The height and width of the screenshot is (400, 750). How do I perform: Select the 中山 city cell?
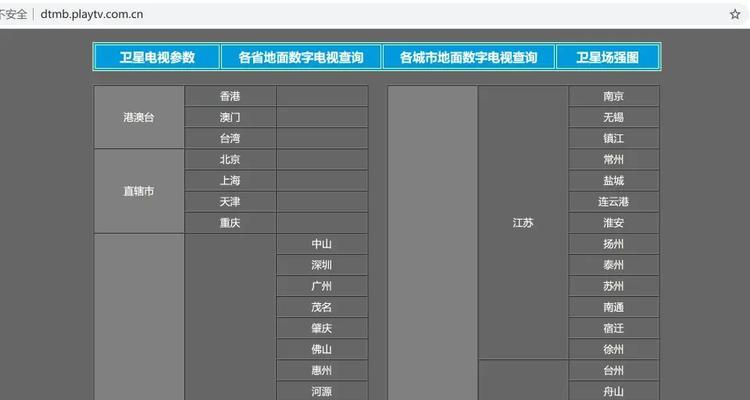click(x=322, y=244)
